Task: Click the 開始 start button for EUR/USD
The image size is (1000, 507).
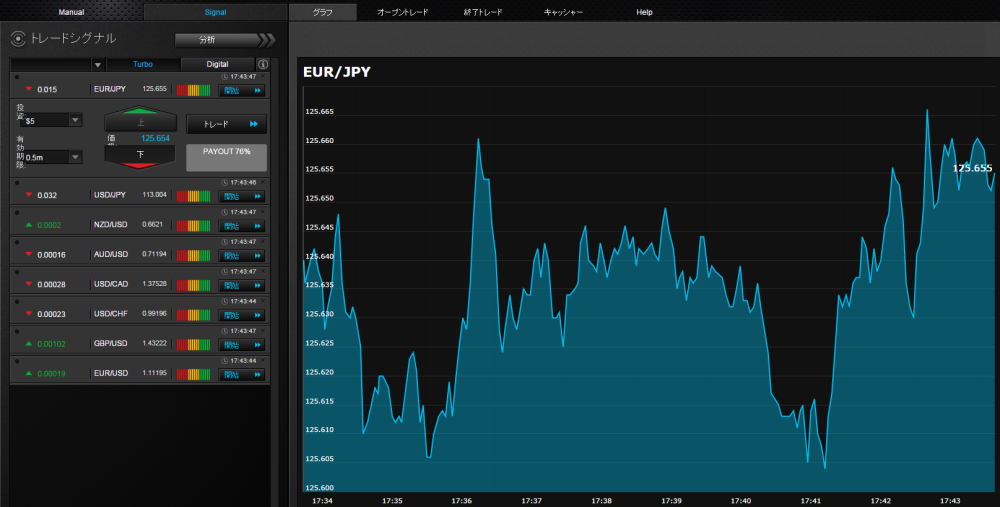Action: (242, 374)
